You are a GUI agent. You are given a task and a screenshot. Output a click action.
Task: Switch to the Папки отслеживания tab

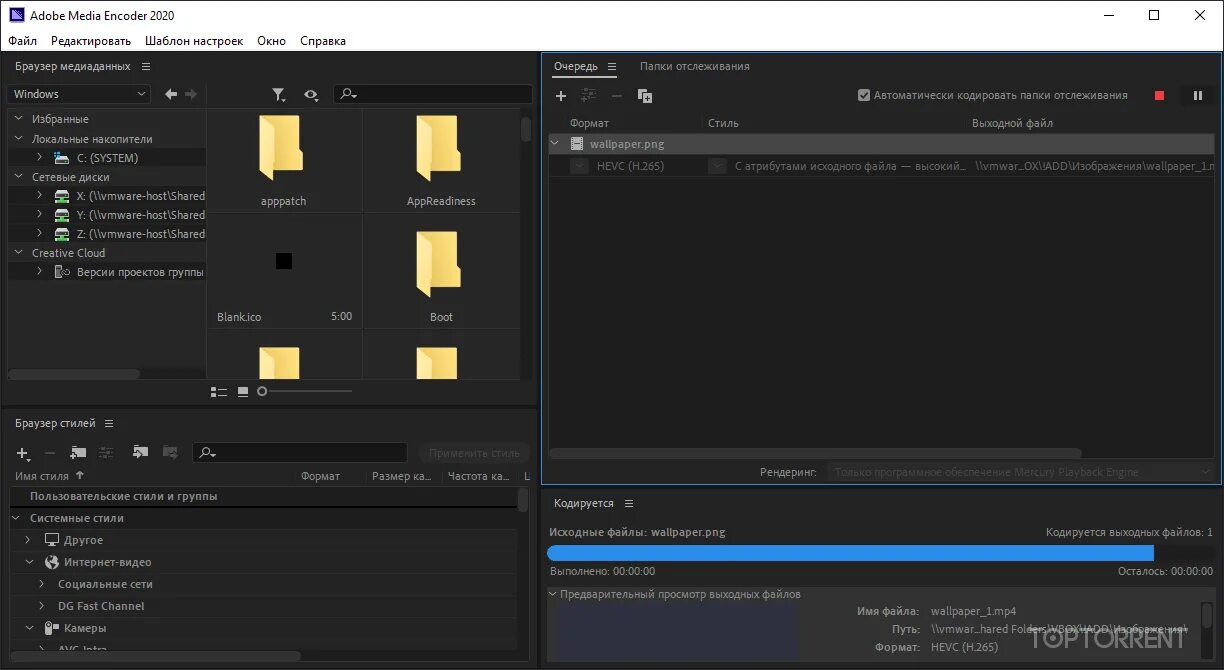(695, 67)
